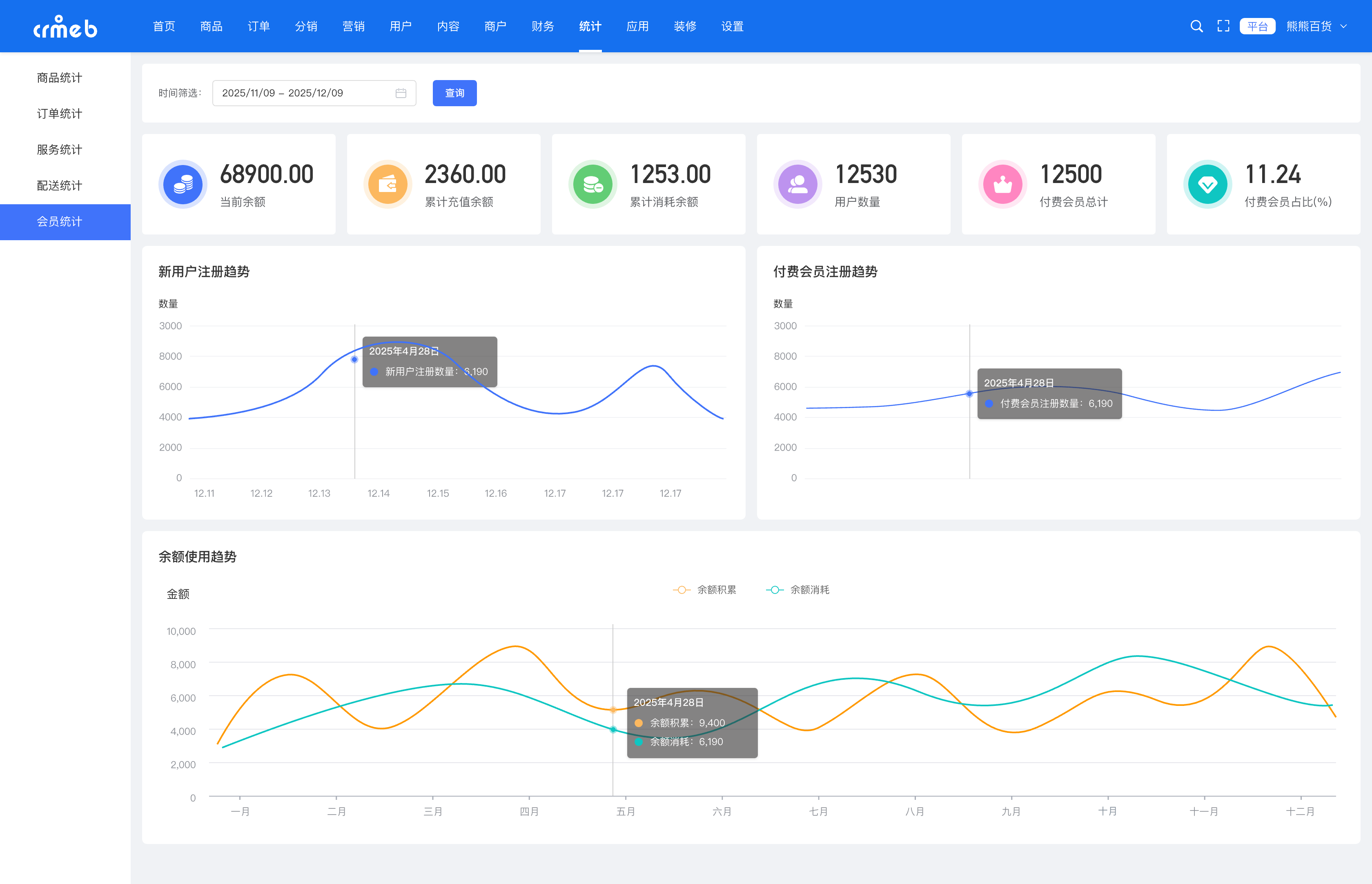Click the search magnifier icon

(x=1196, y=27)
